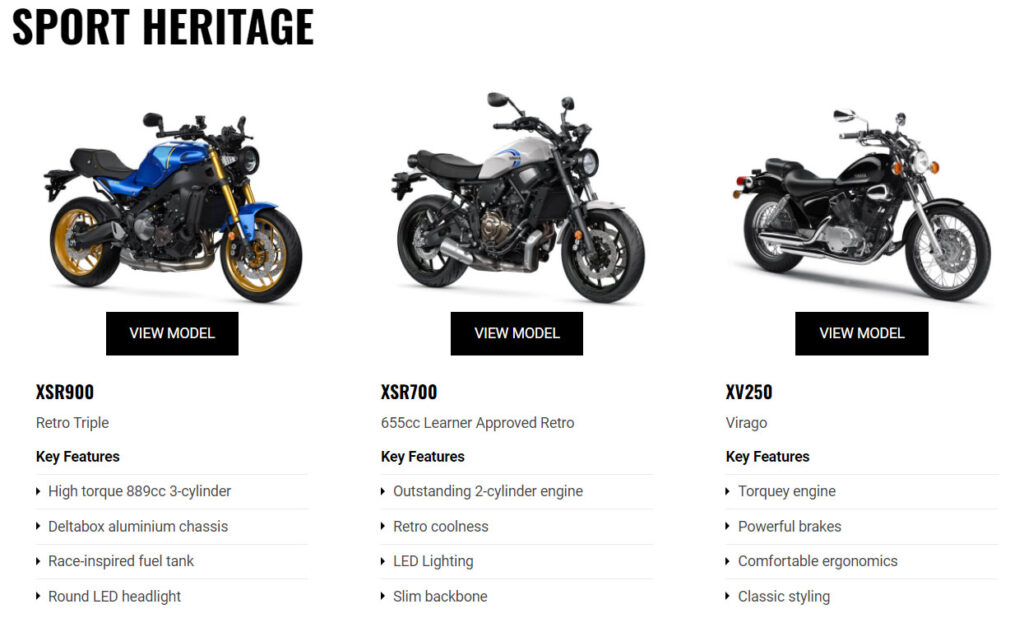Viewport: 1024px width, 632px height.
Task: Select the XSR700 model title
Action: click(x=409, y=392)
